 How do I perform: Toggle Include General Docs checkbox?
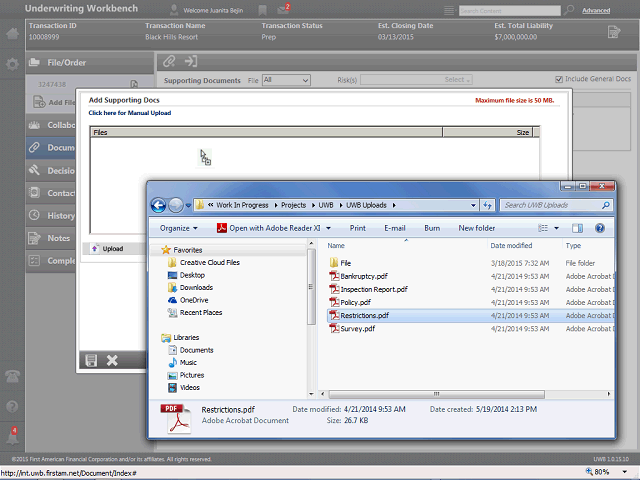tap(559, 79)
